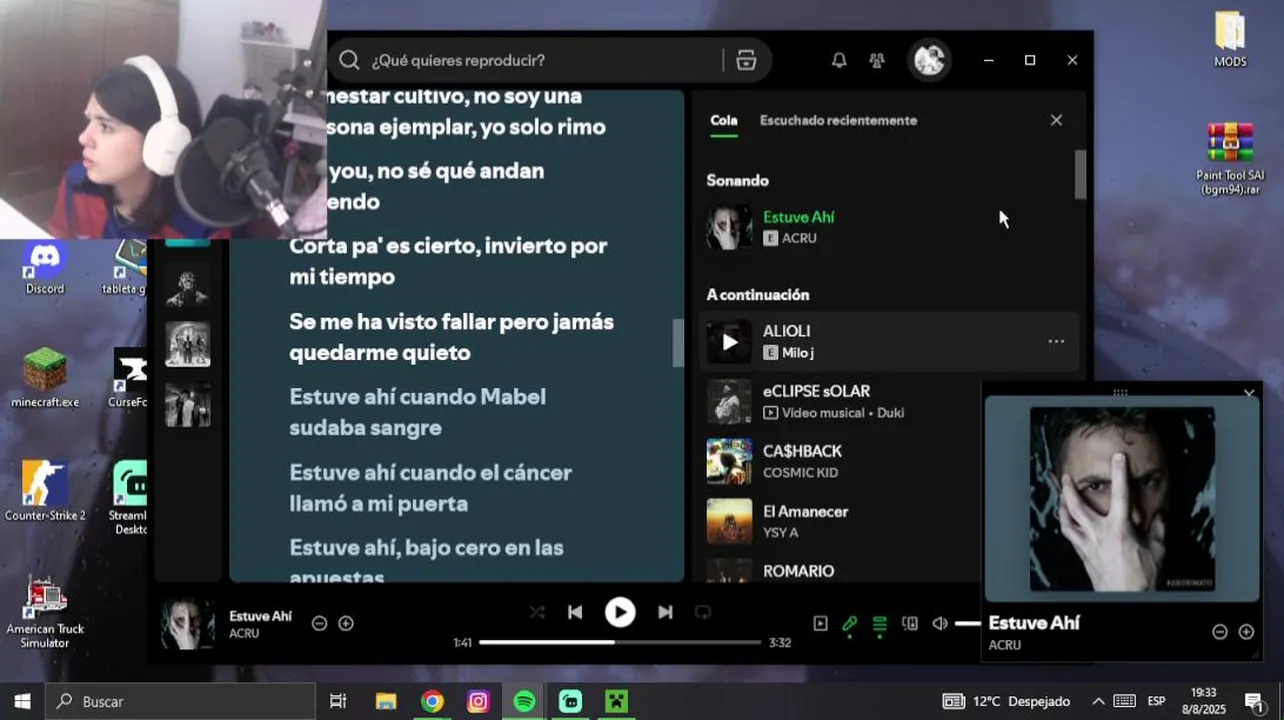Expand the system tray hidden icons chevron

tap(1098, 701)
